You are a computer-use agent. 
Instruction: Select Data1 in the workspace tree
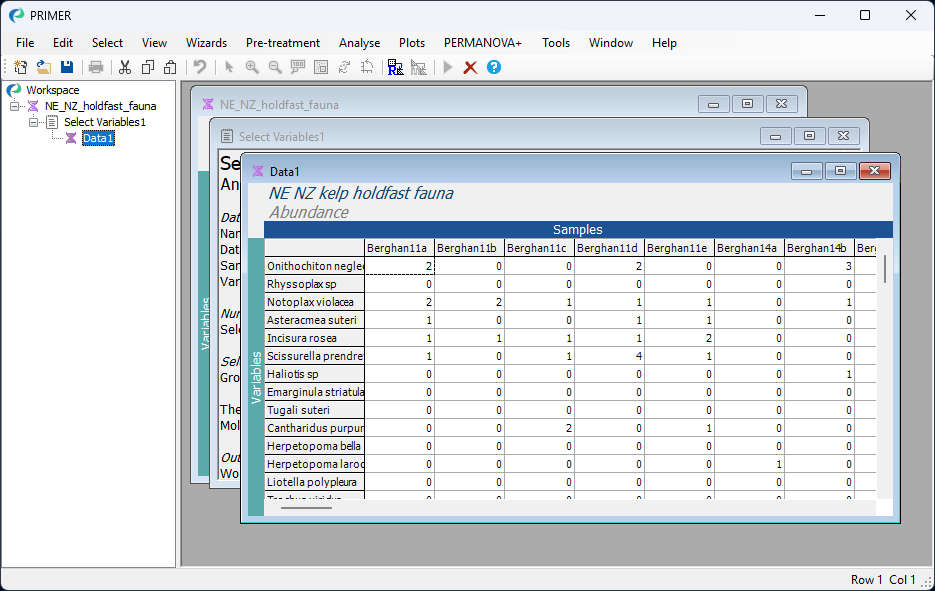[97, 138]
